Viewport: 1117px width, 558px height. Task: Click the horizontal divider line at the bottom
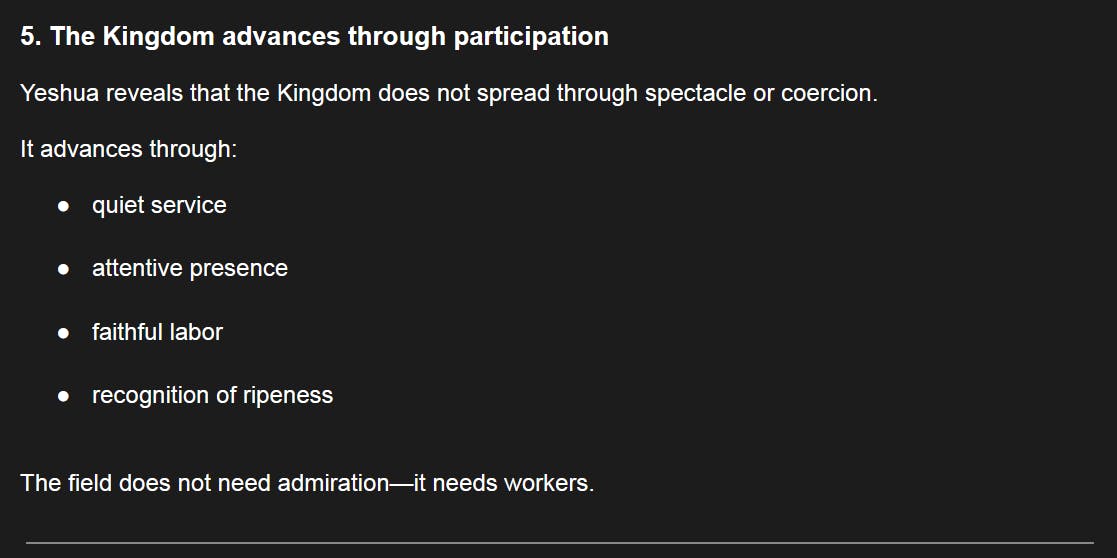(x=558, y=543)
